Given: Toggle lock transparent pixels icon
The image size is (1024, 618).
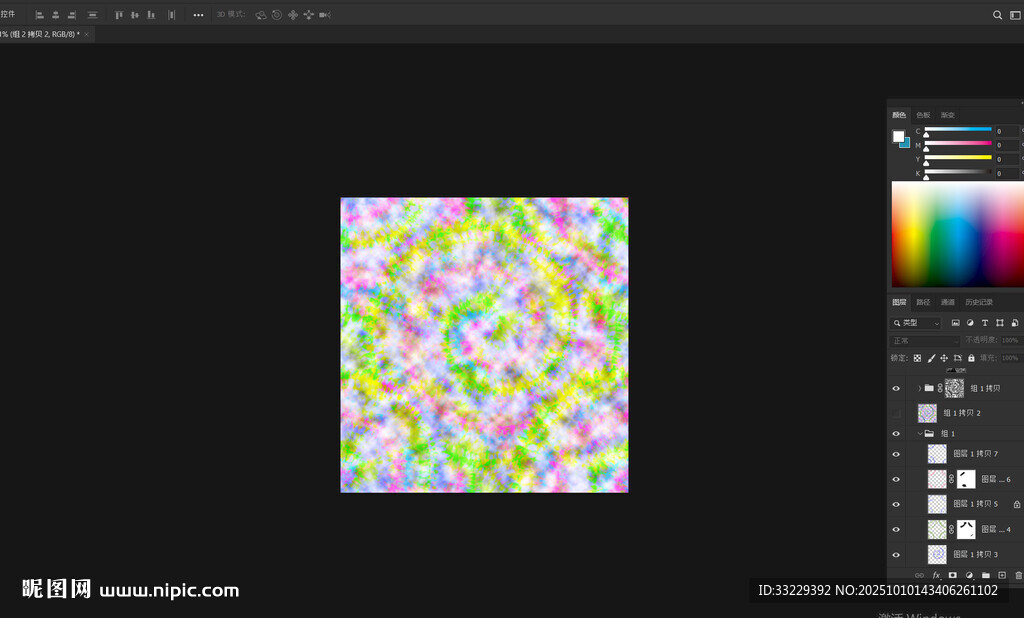Looking at the screenshot, I should (917, 358).
